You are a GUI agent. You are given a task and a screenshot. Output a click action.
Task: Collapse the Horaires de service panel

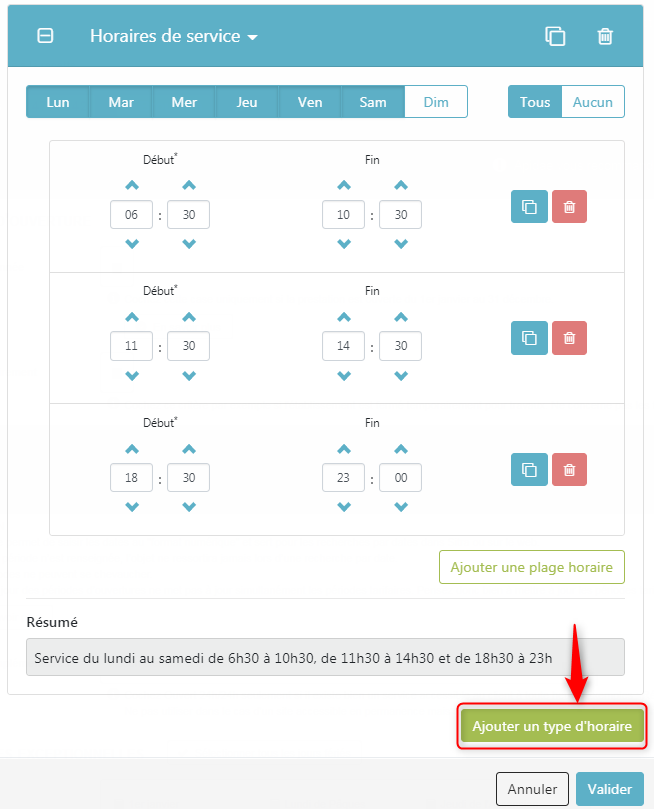45,36
